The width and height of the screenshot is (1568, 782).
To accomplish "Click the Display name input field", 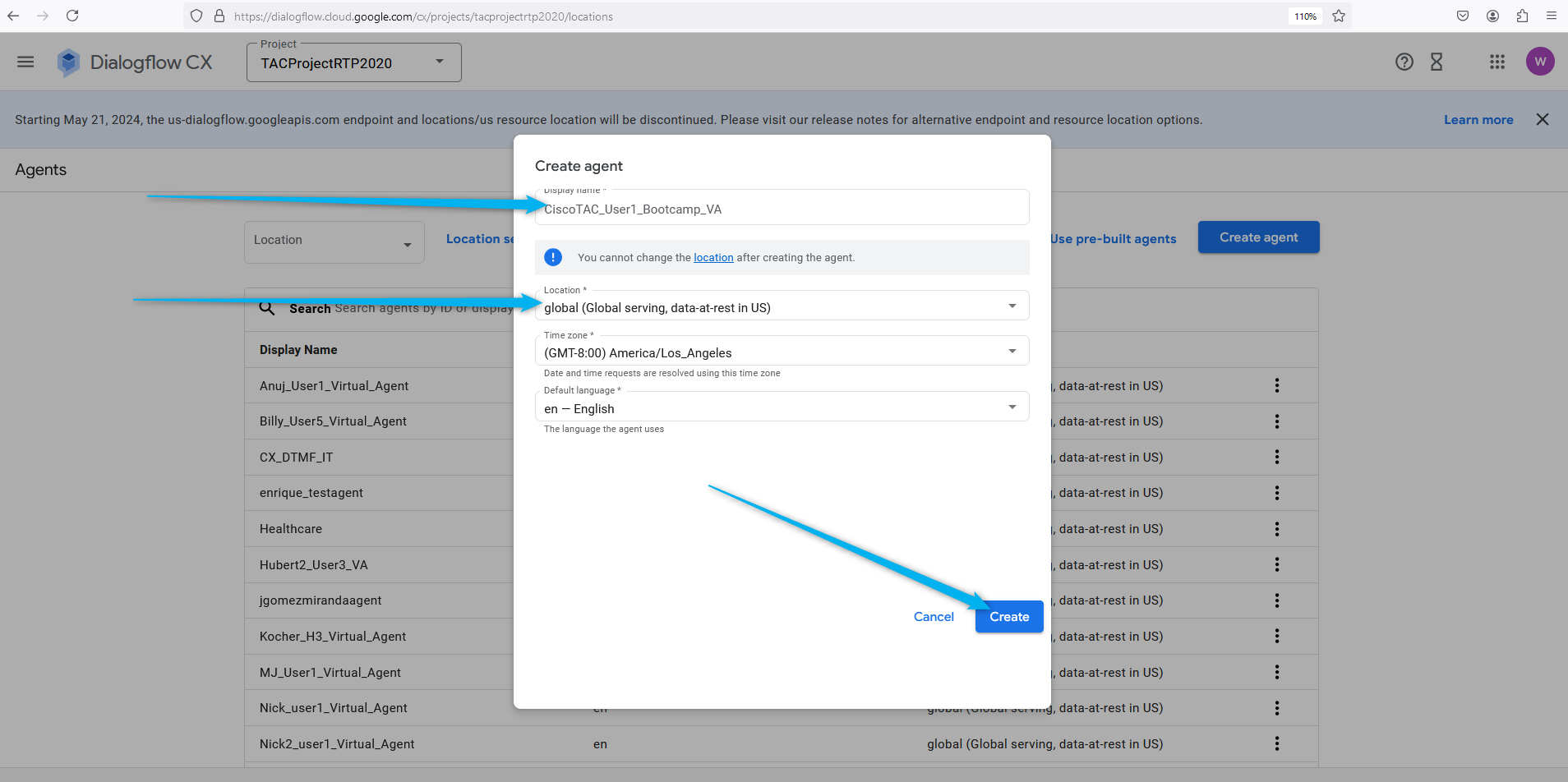I will tap(782, 208).
